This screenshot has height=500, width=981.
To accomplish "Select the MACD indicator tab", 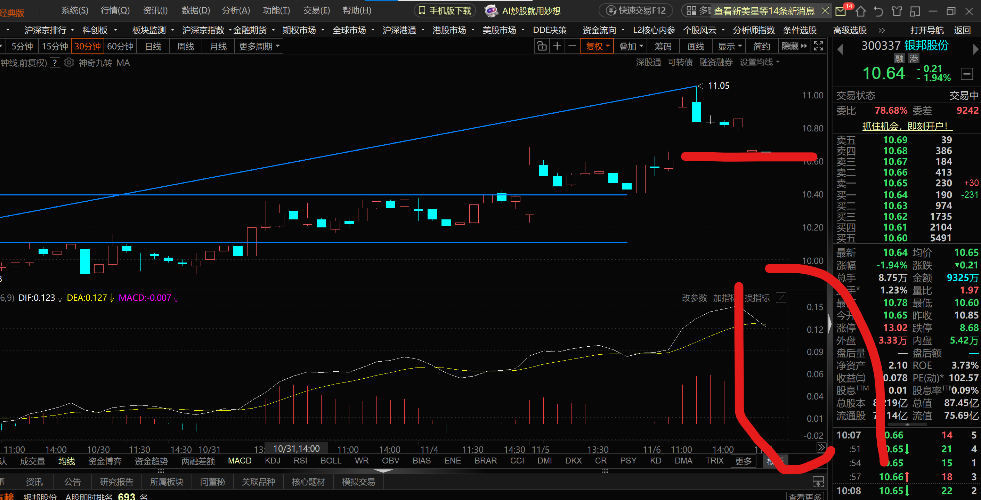I will tap(240, 461).
